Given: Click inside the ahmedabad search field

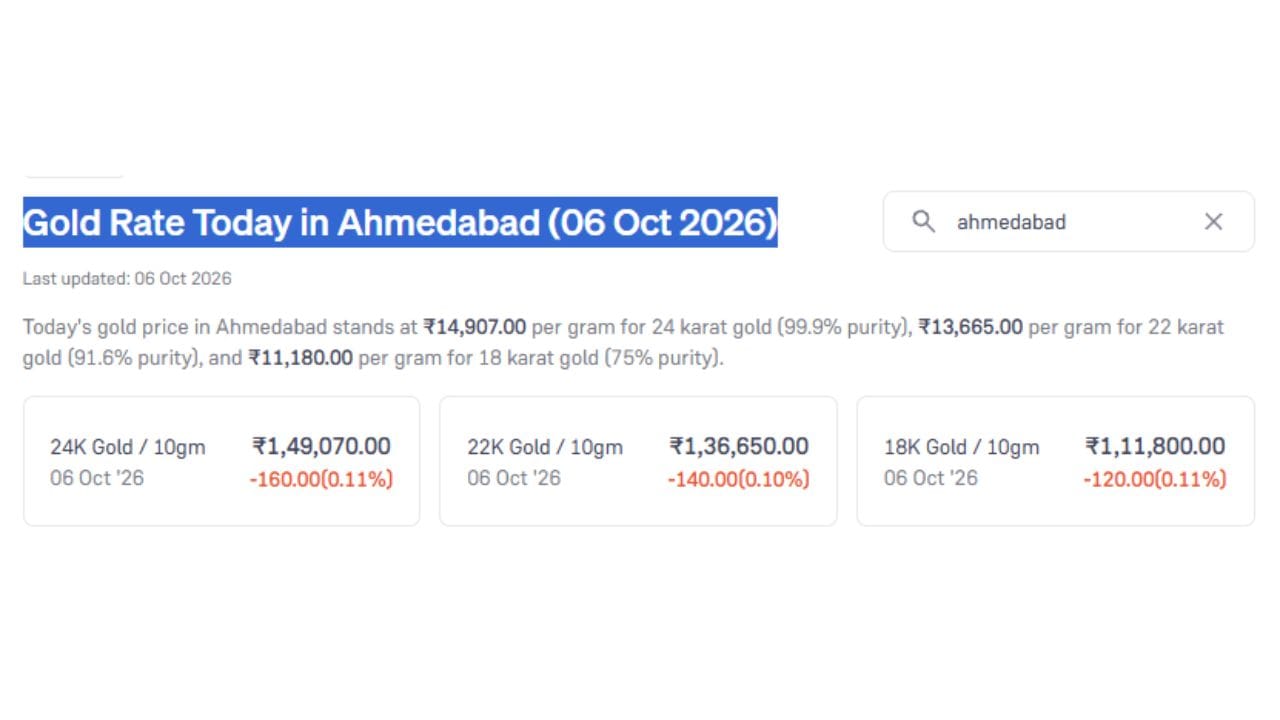Looking at the screenshot, I should pyautogui.click(x=1068, y=221).
